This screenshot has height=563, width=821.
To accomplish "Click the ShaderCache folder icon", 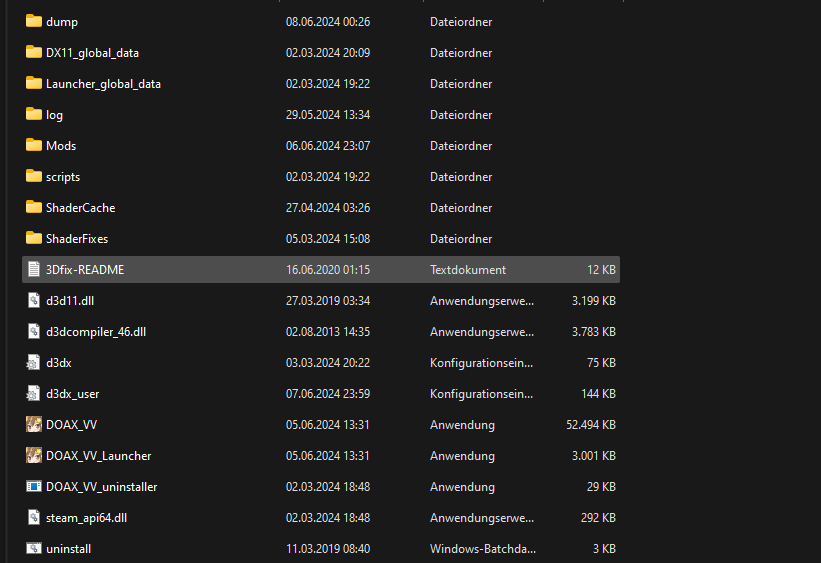I will 34,207.
